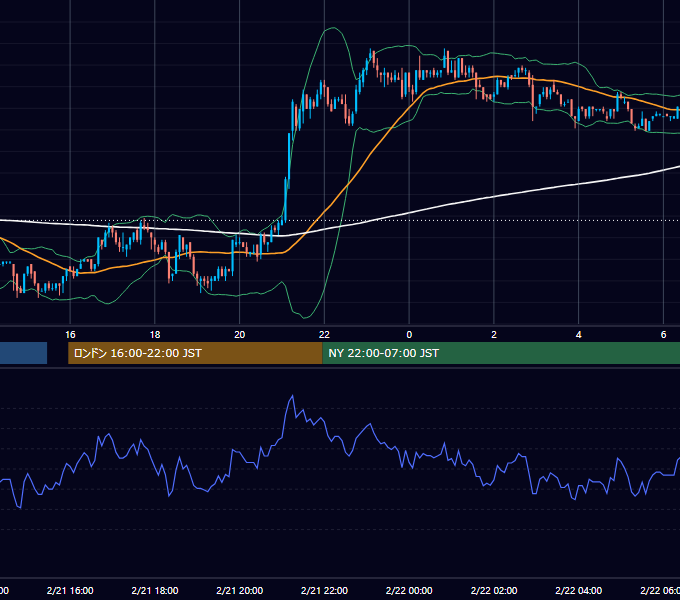The width and height of the screenshot is (680, 600).
Task: Click the upper Bollinger band peak before 22:00
Action: (x=333, y=28)
